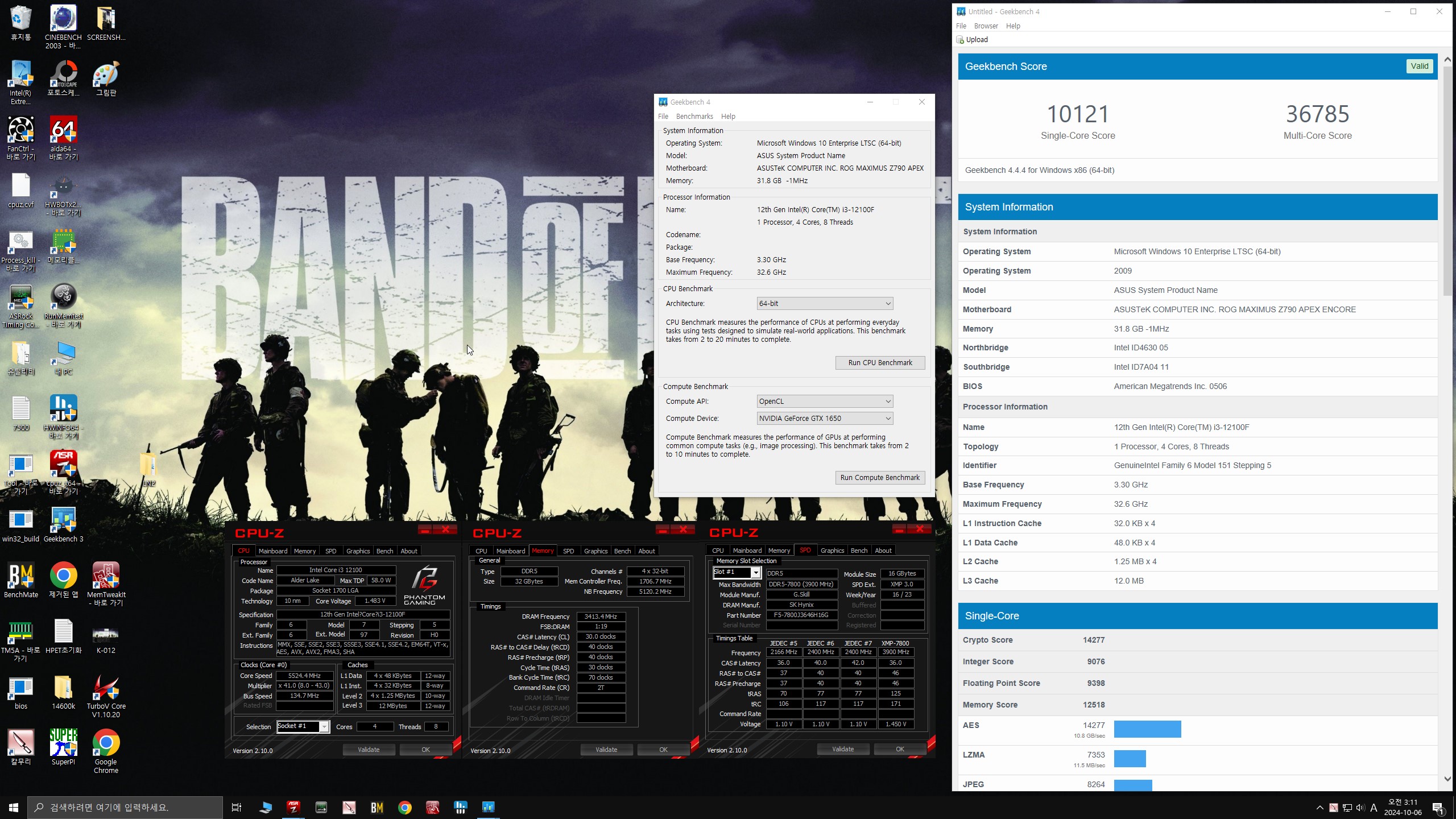Open SuperPI desktop icon

(x=63, y=747)
